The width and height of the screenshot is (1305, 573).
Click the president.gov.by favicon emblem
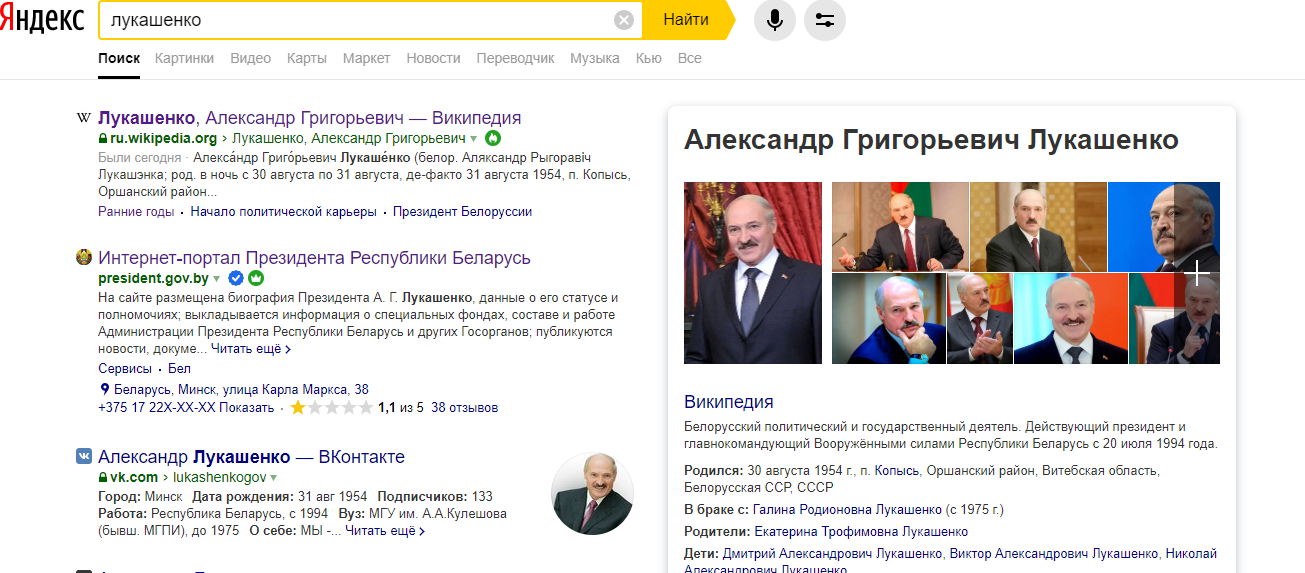coord(84,258)
